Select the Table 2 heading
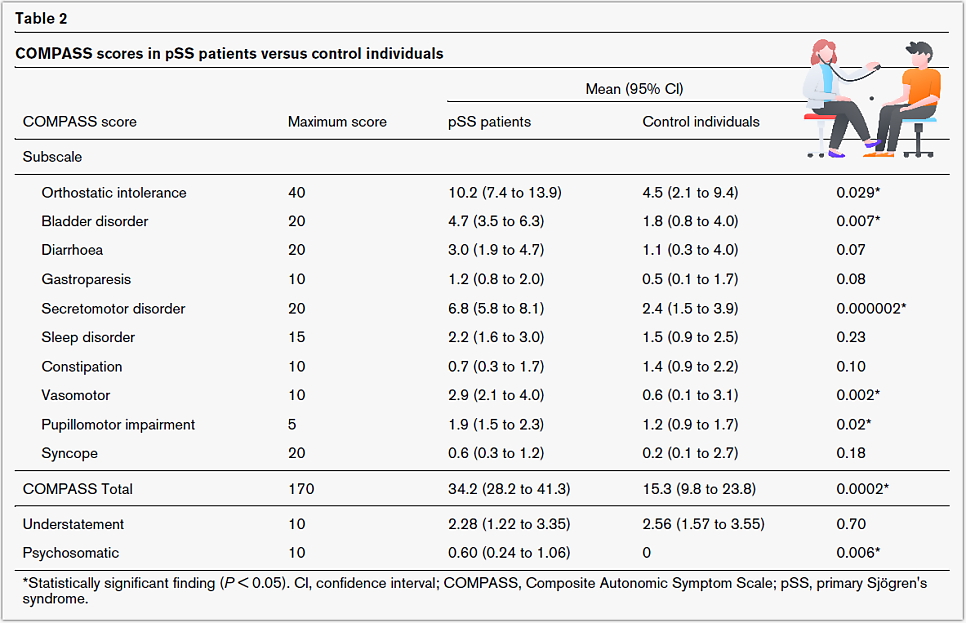 pyautogui.click(x=42, y=18)
